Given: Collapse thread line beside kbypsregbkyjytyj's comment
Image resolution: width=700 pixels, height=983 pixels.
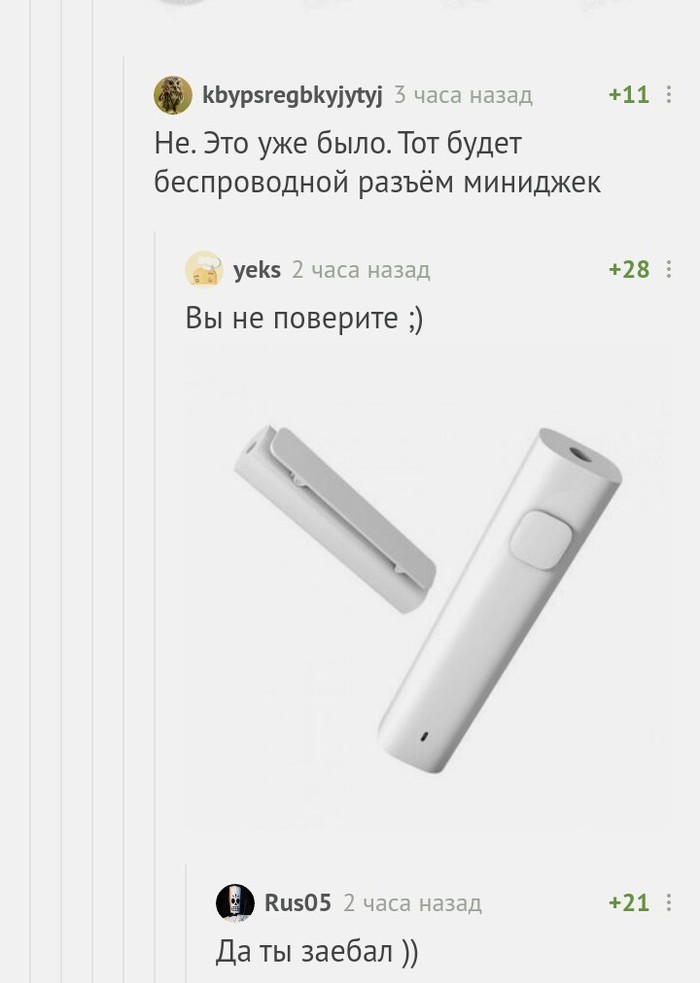Looking at the screenshot, I should coord(123,519).
